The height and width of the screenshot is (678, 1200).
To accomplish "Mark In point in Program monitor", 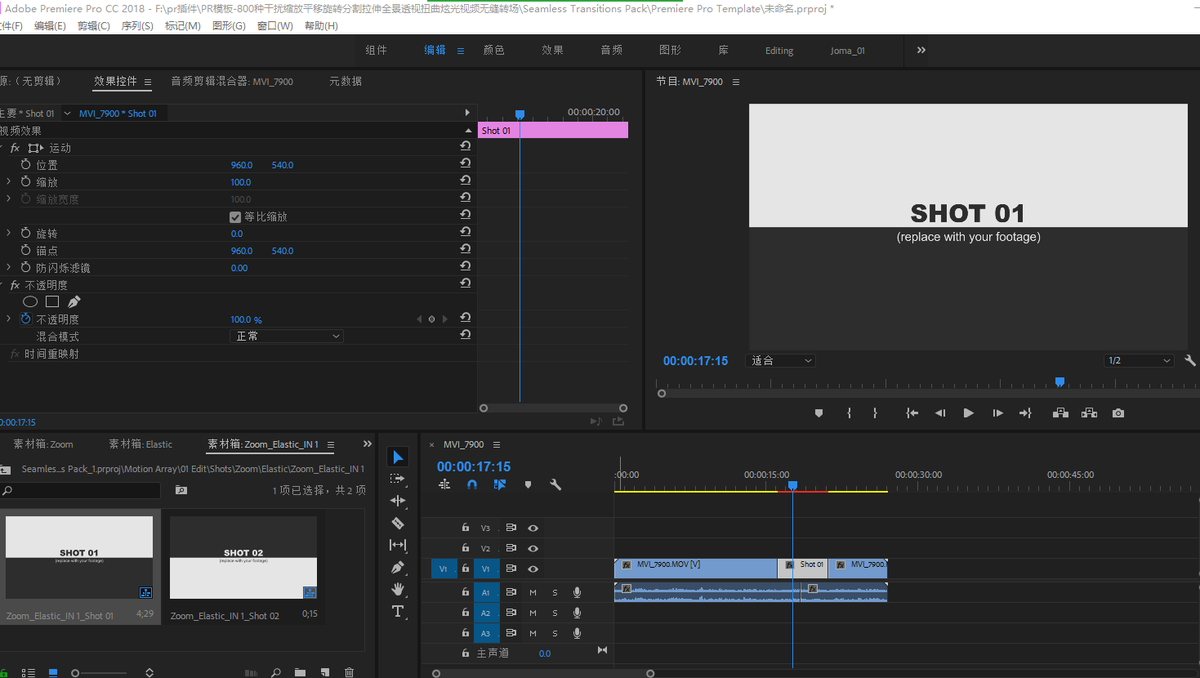I will click(849, 413).
